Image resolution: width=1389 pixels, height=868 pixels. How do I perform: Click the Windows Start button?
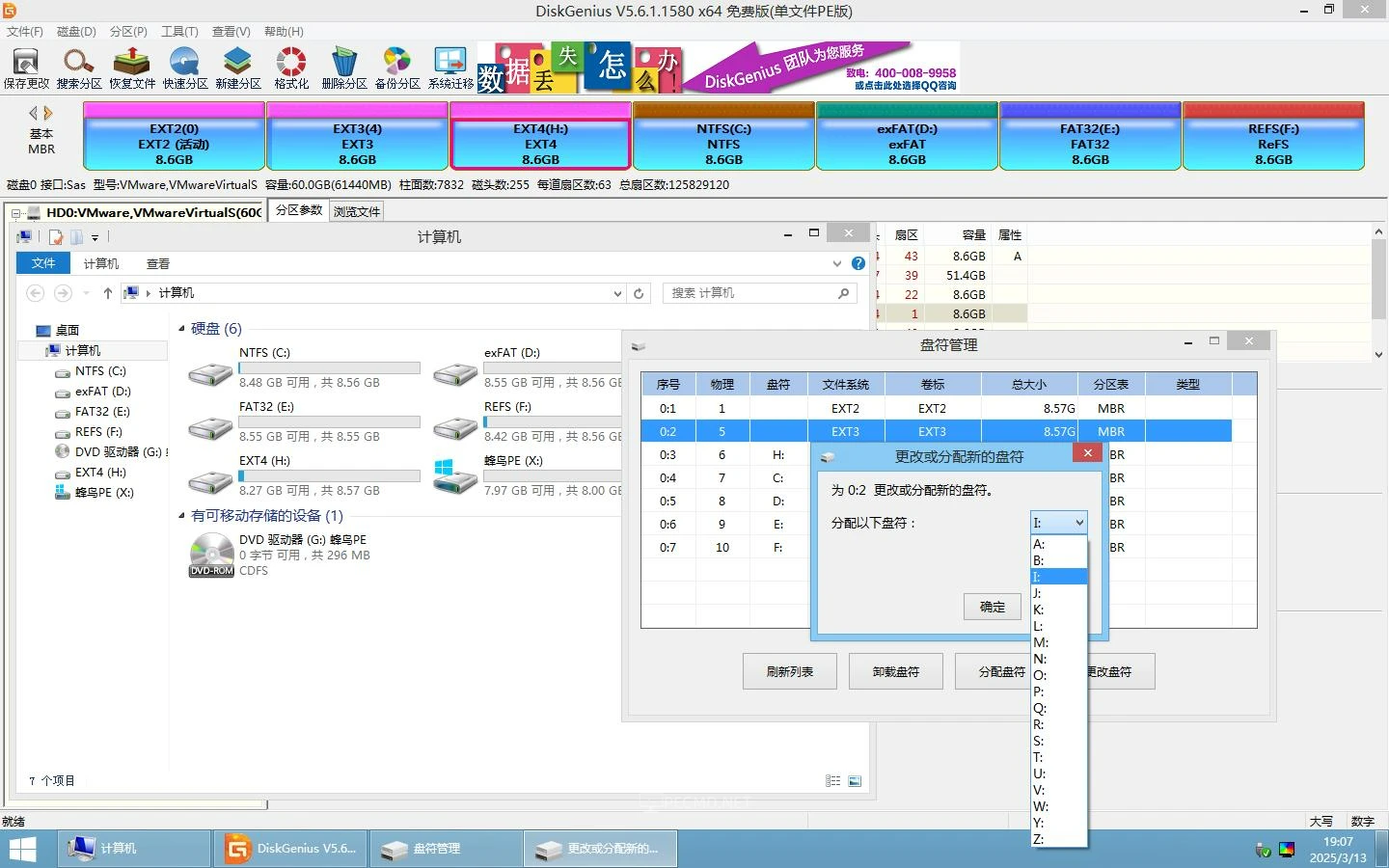tap(22, 849)
